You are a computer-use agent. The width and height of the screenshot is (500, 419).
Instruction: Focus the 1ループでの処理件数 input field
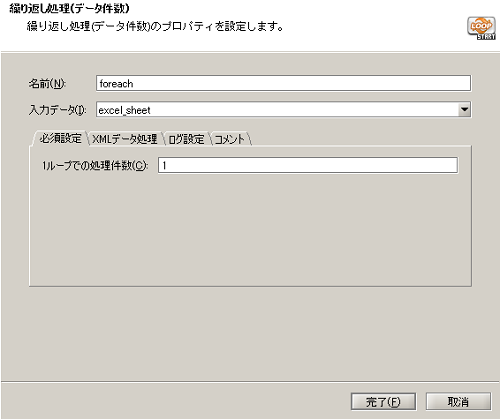pyautogui.click(x=308, y=165)
